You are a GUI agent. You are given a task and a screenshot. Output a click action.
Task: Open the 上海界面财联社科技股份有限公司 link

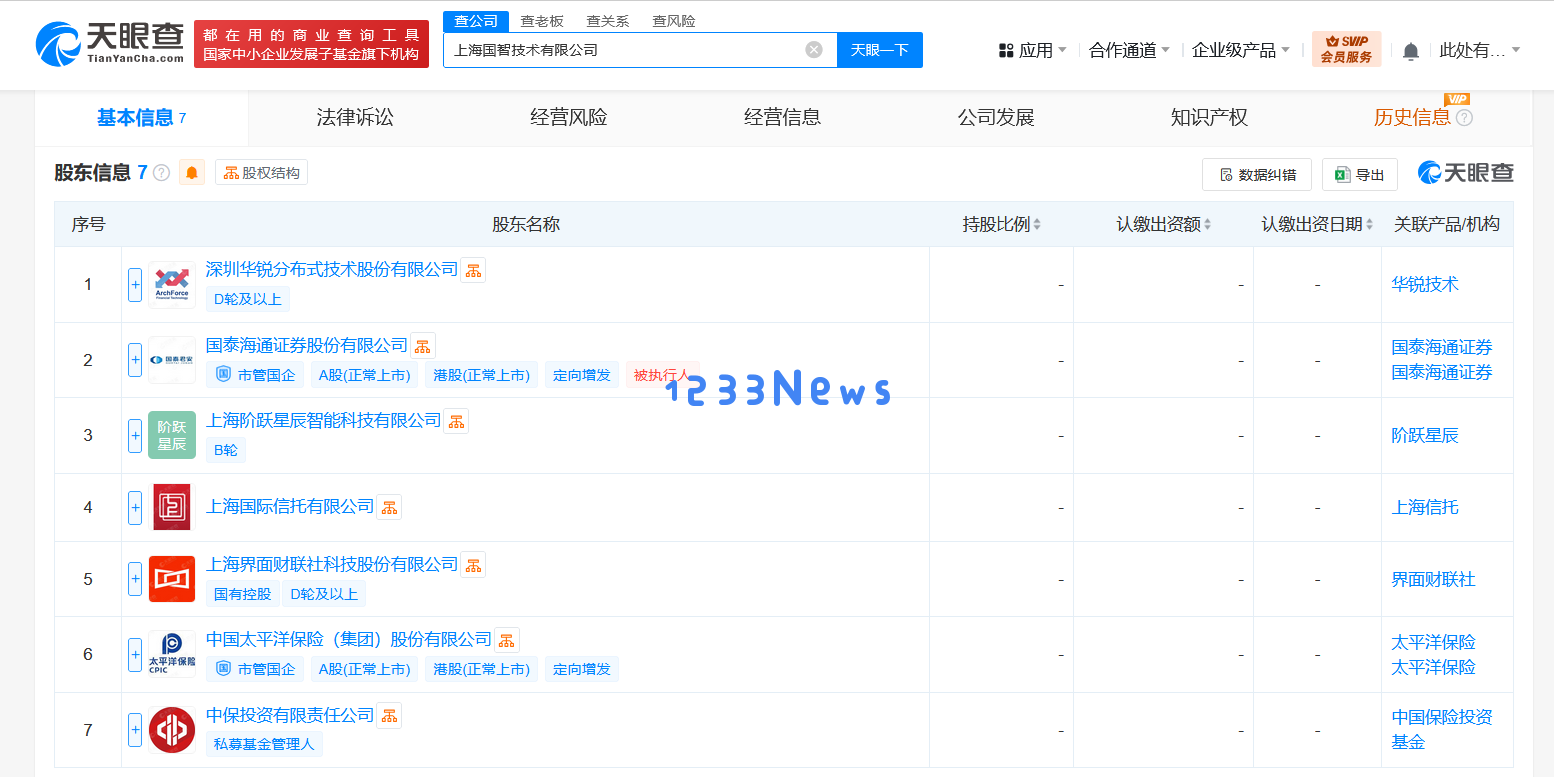pos(332,564)
